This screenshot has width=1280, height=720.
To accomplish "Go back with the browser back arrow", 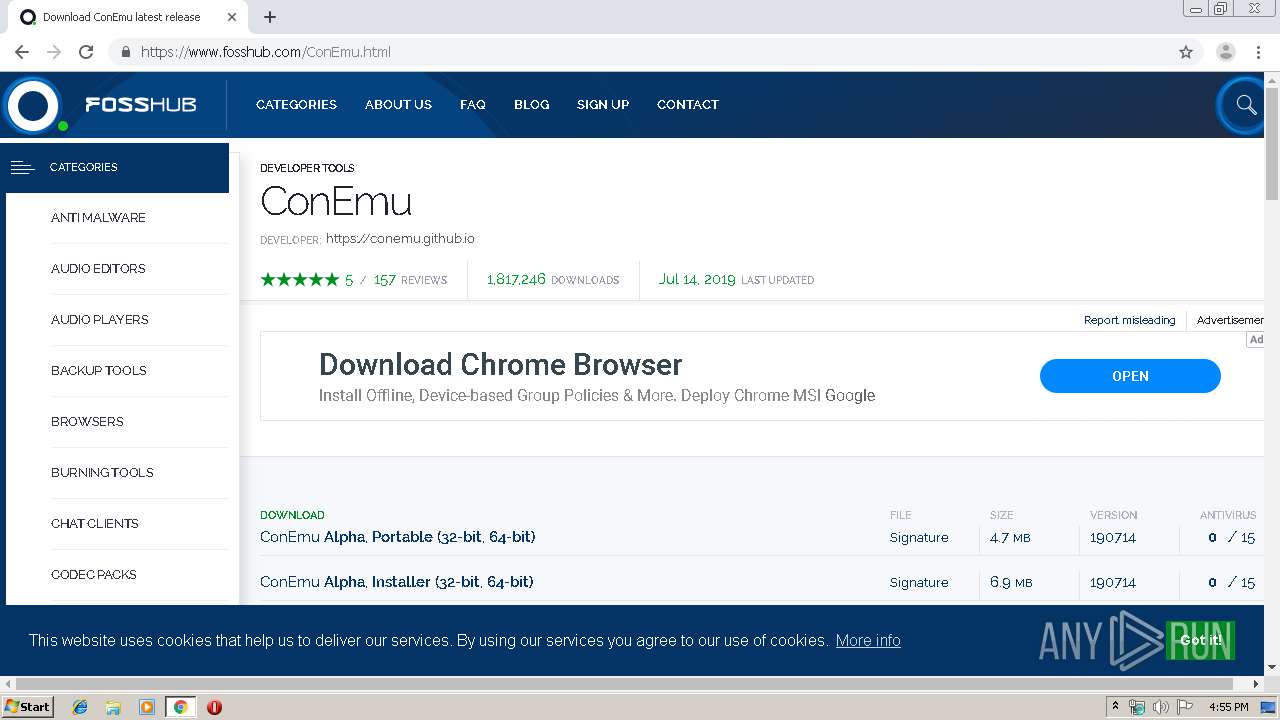I will tap(22, 52).
